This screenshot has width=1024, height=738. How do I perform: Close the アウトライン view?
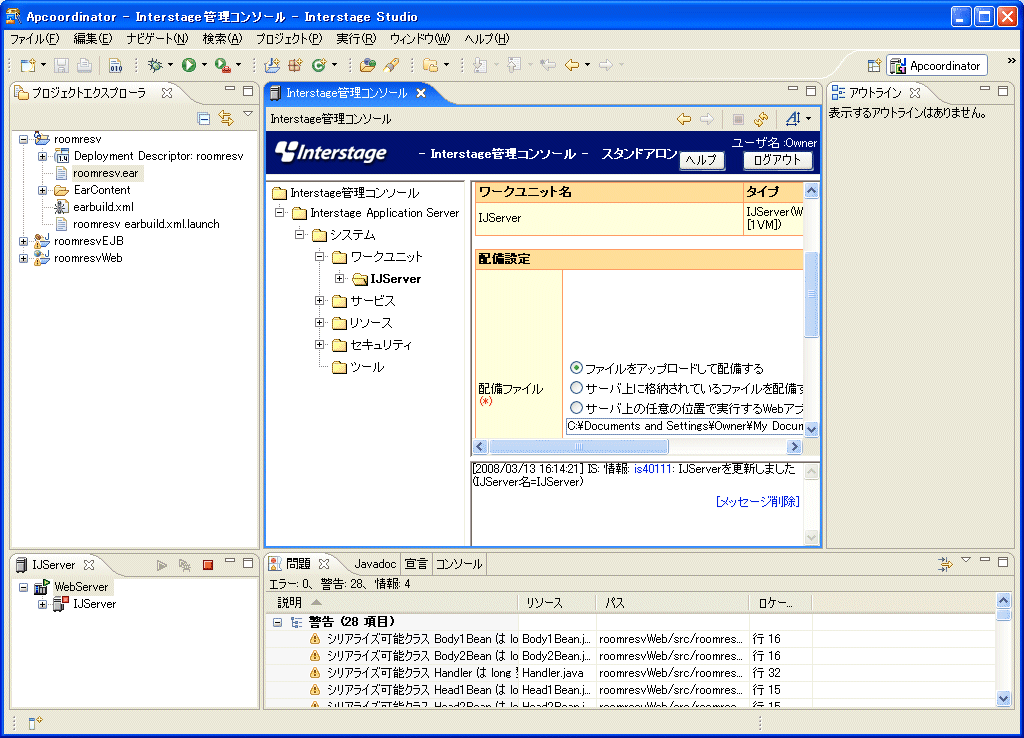point(915,93)
